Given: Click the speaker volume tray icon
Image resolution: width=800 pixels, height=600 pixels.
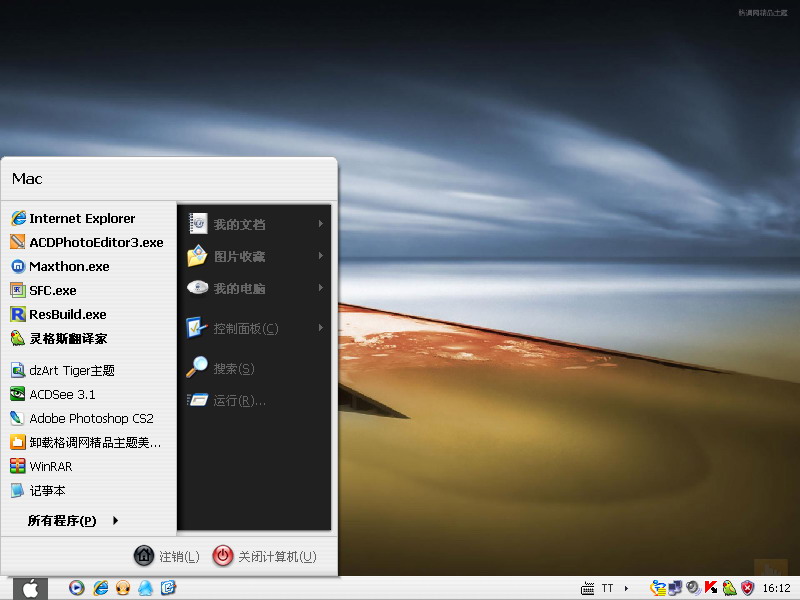Looking at the screenshot, I should pyautogui.click(x=693, y=588).
